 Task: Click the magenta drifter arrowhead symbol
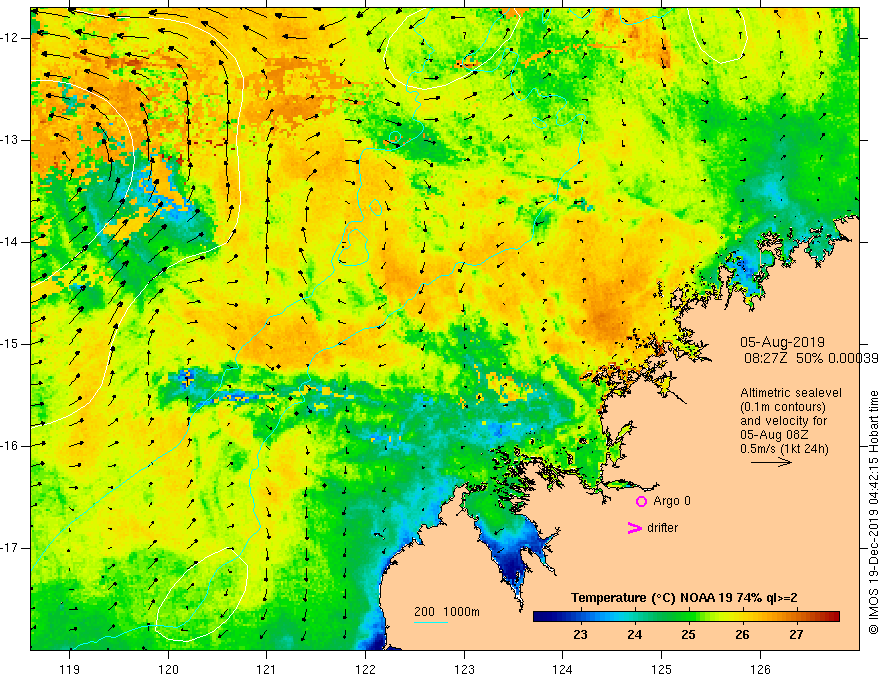634,528
